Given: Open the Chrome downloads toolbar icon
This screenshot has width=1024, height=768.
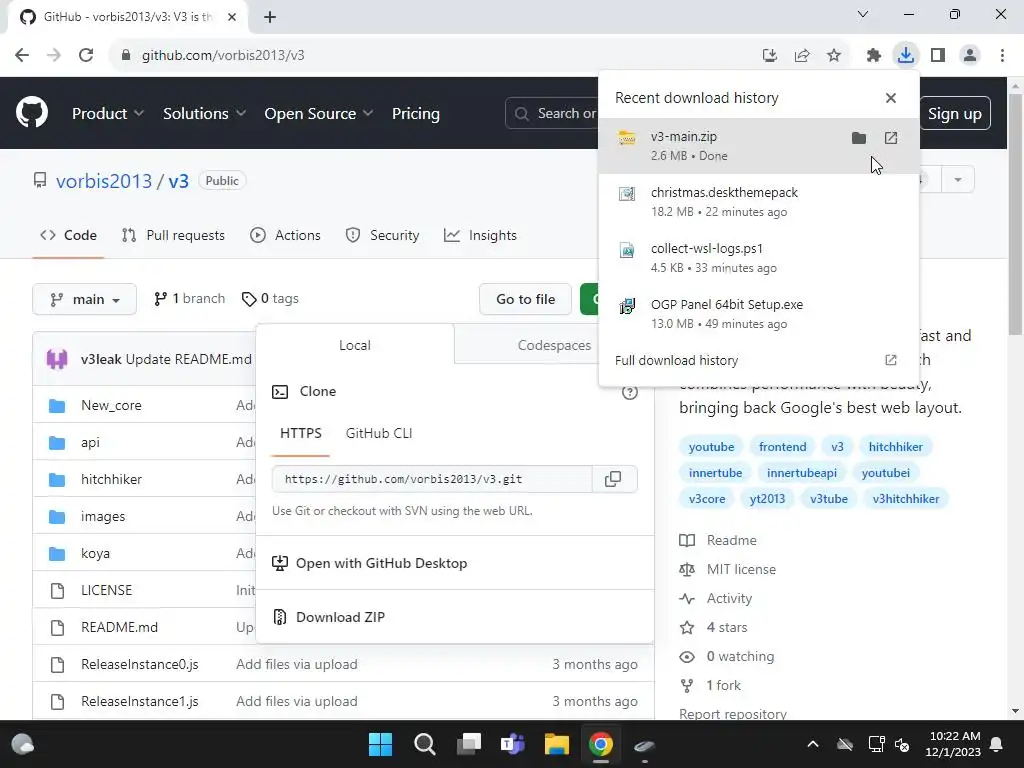Looking at the screenshot, I should [905, 55].
